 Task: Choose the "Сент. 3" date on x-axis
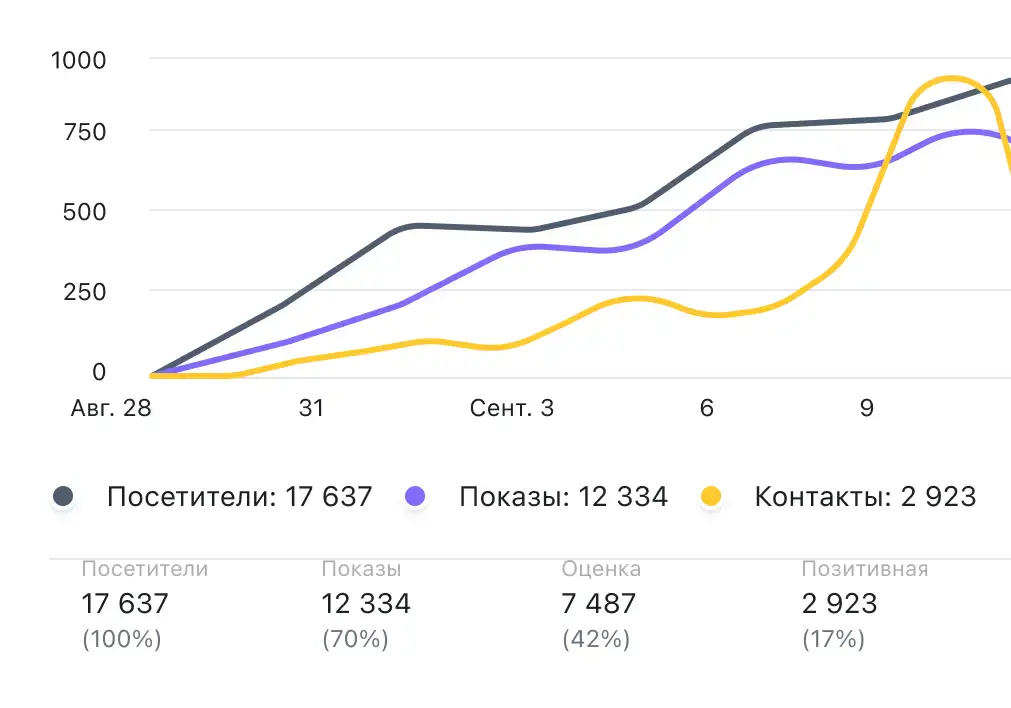pyautogui.click(x=512, y=408)
